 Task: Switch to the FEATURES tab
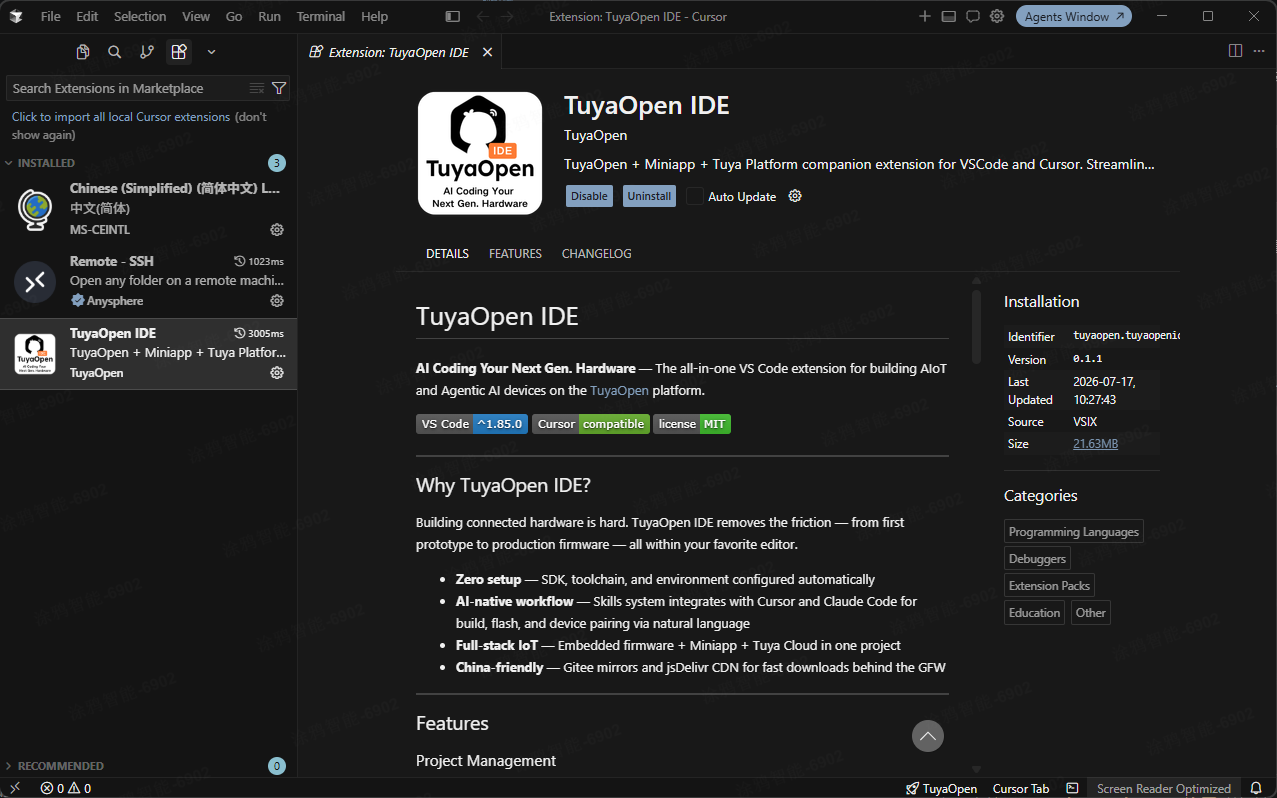pos(515,254)
